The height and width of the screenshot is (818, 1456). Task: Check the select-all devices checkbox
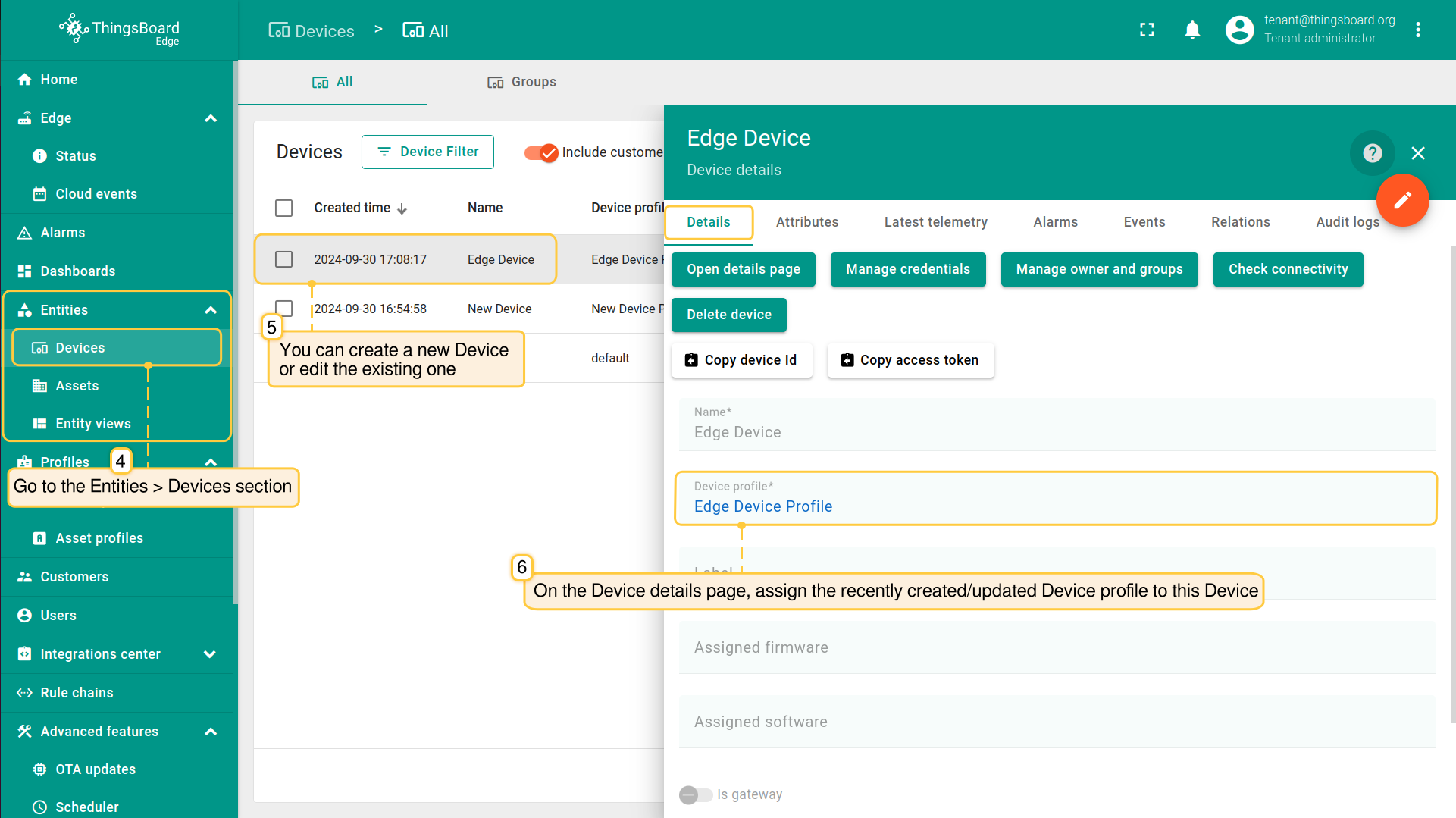[x=284, y=208]
